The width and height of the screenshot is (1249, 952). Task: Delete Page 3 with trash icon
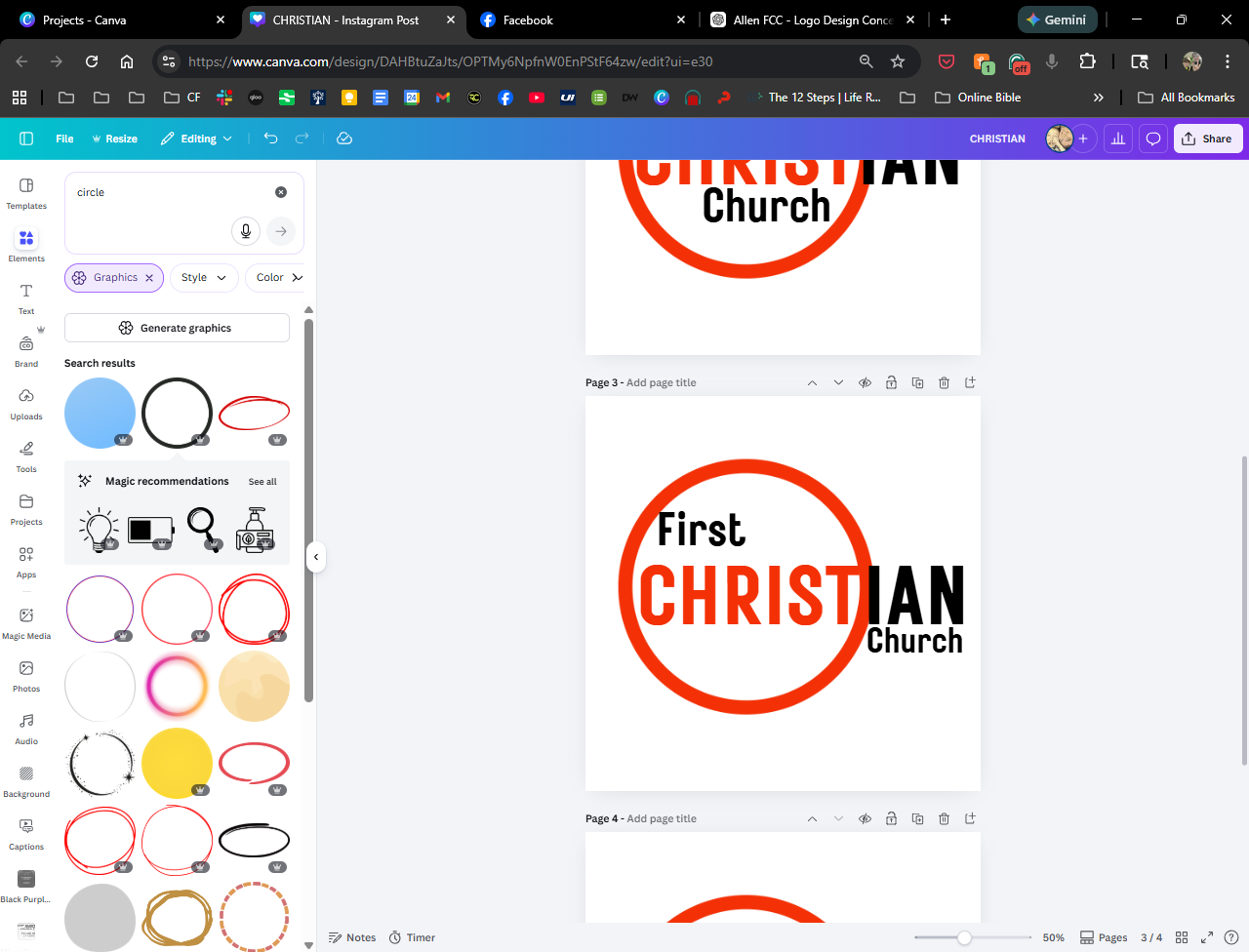(x=944, y=382)
